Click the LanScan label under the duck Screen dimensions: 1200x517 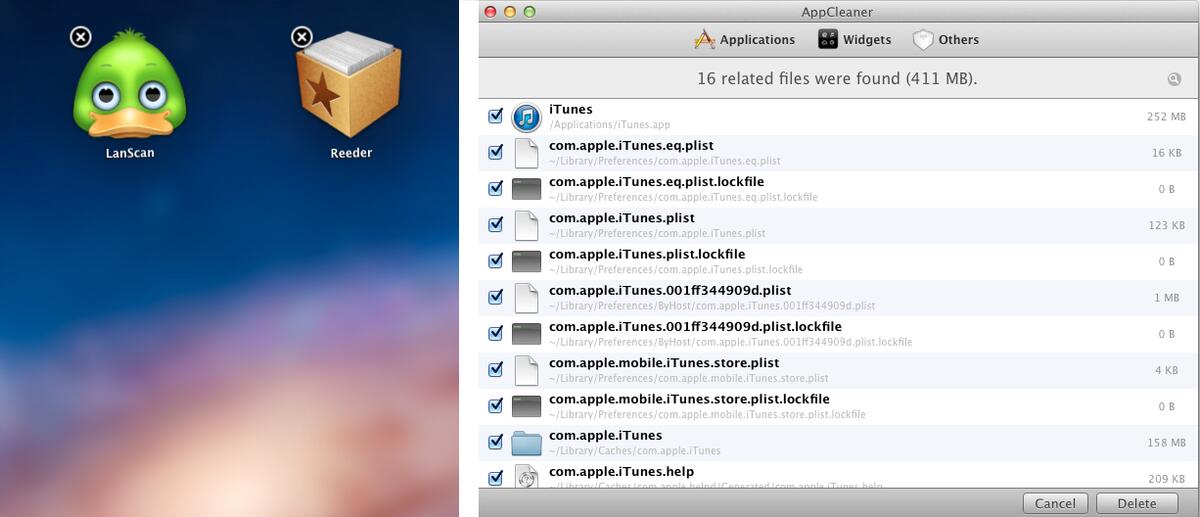(x=130, y=153)
